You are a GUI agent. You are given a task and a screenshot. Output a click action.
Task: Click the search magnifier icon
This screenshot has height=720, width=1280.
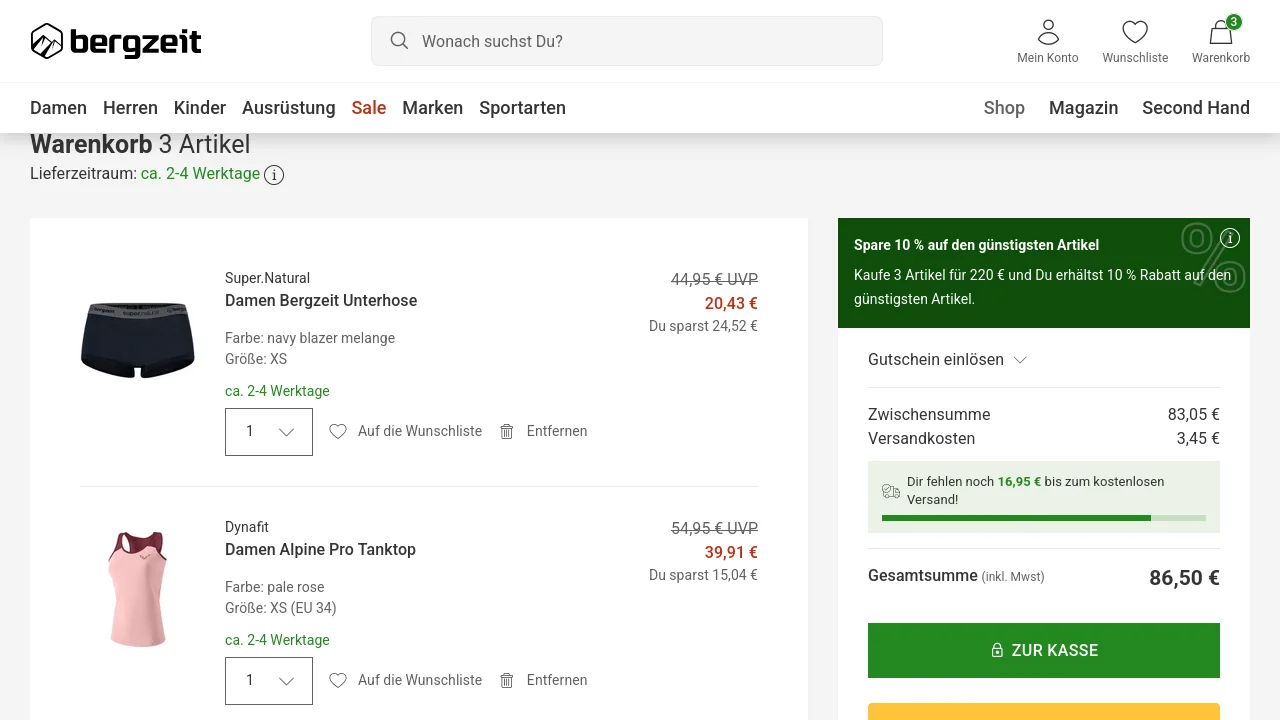pos(399,41)
